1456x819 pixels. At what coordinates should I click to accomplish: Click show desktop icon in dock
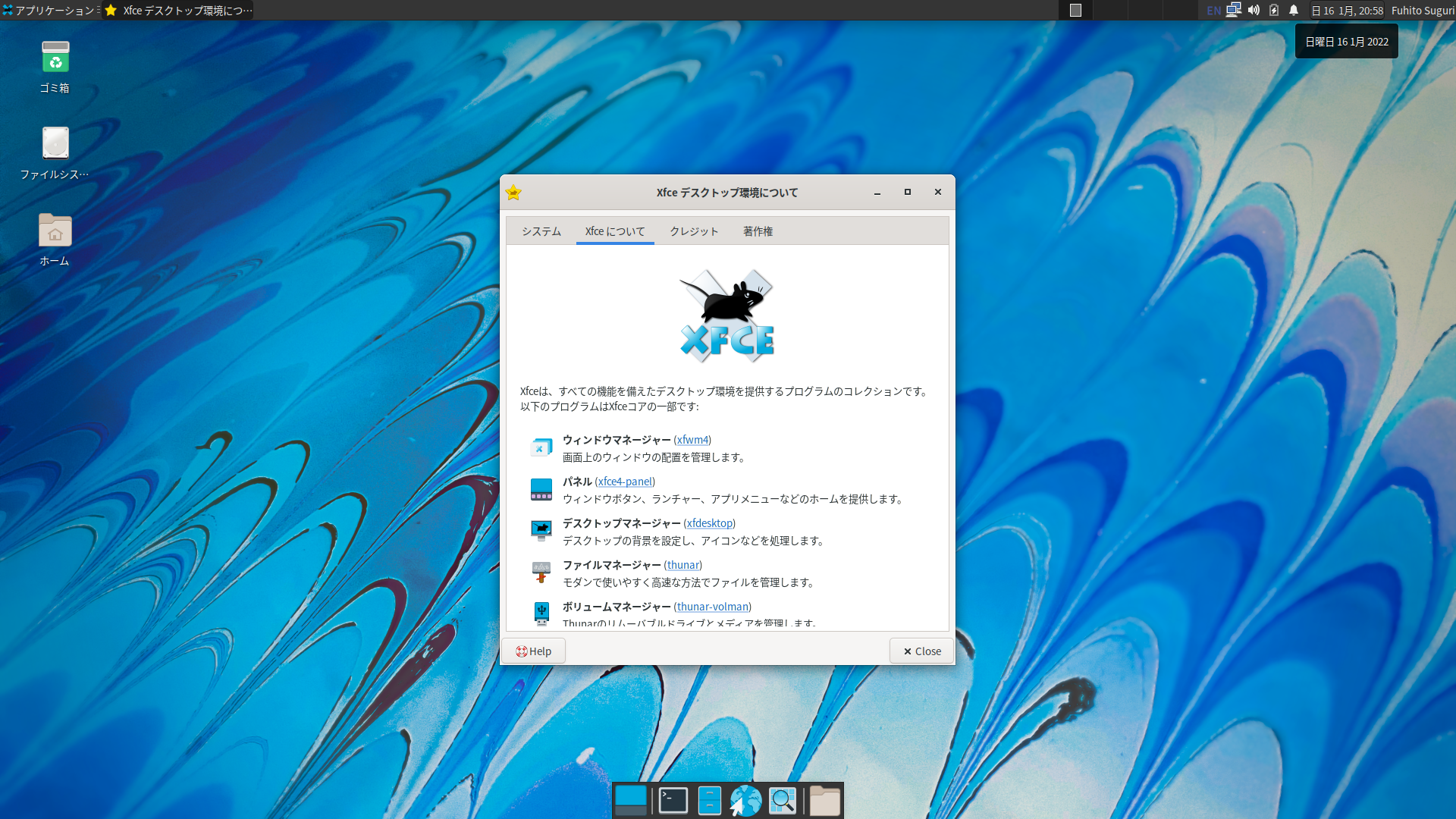point(631,801)
